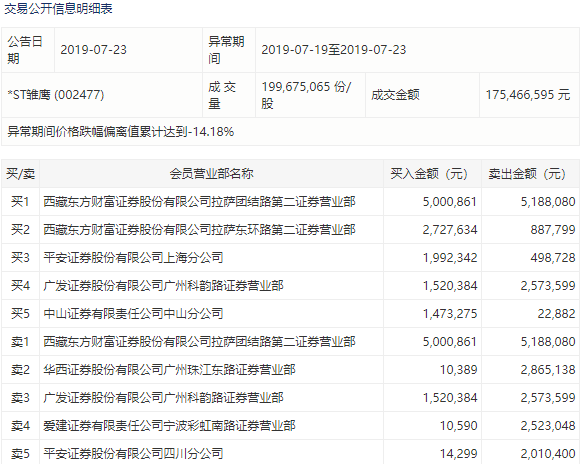Click buy amount 14,299
This screenshot has height=464, width=586.
(459, 454)
